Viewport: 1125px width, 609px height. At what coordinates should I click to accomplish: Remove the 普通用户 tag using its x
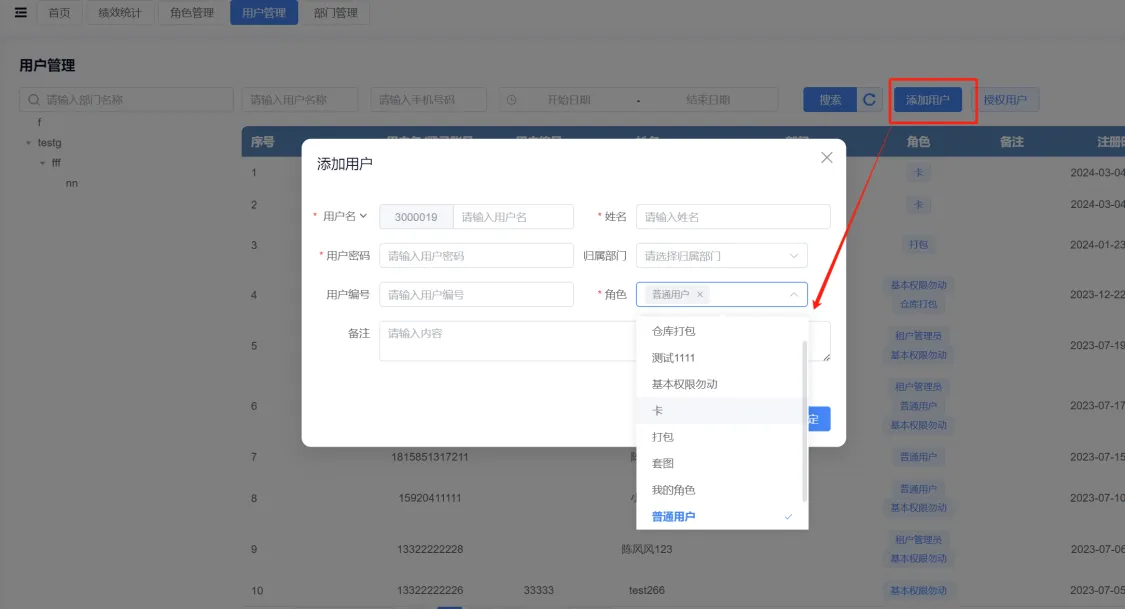[x=700, y=295]
